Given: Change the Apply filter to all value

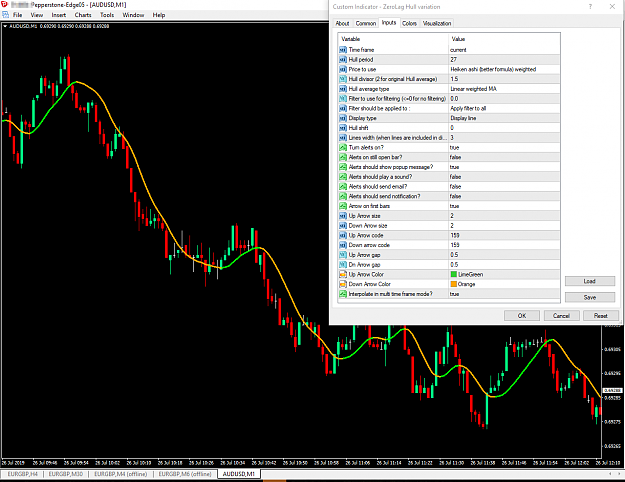Looking at the screenshot, I should [x=504, y=108].
